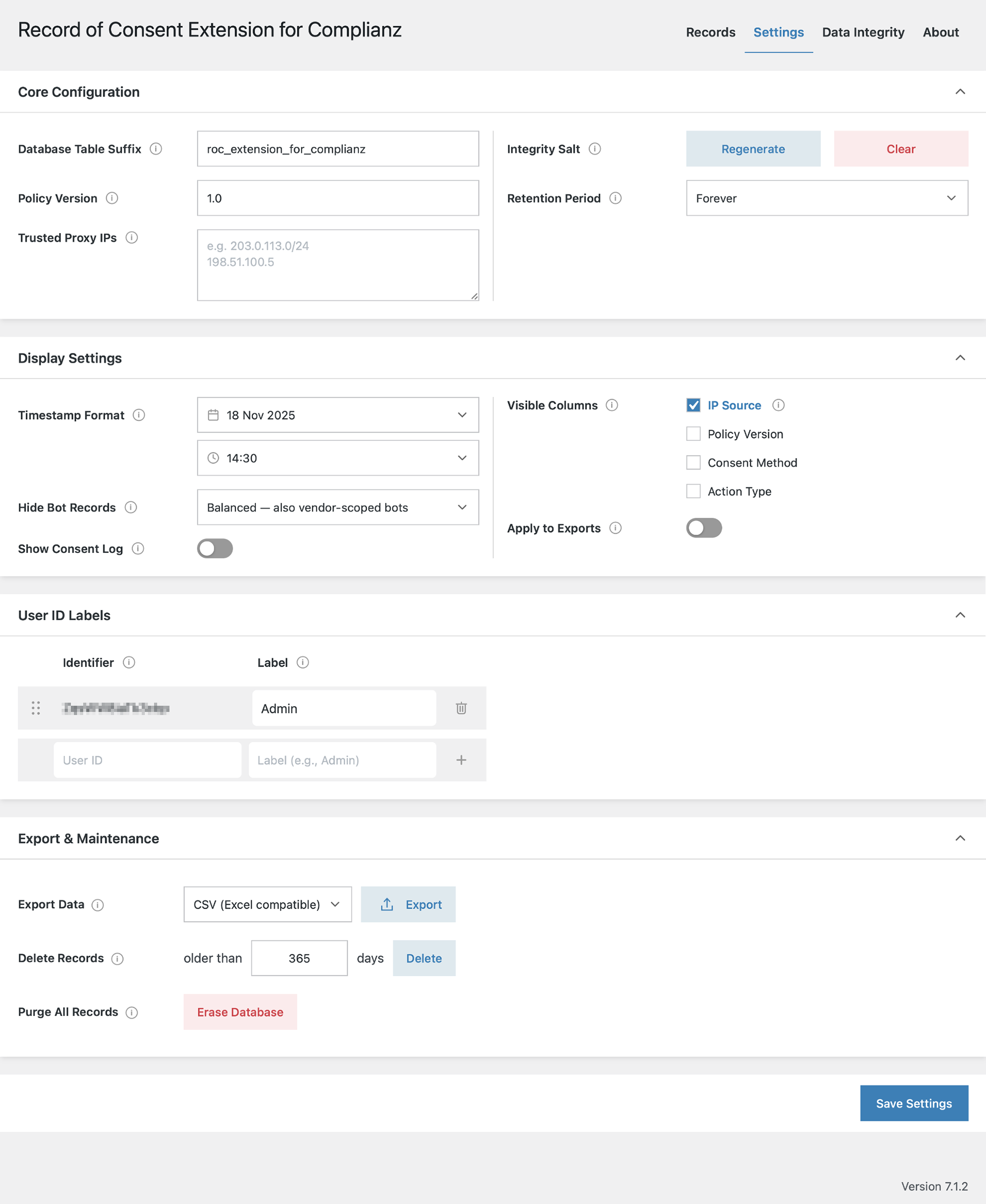Uncheck the IP Source checkbox
Viewport: 986px width, 1204px height.
[693, 405]
